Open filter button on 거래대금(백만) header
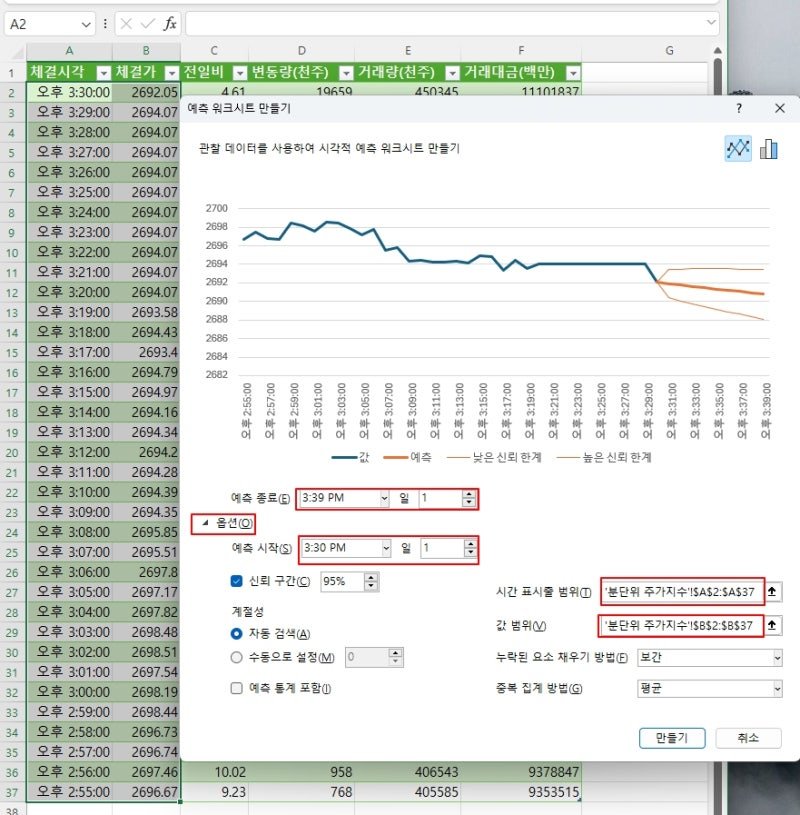The image size is (800, 815). click(x=573, y=73)
